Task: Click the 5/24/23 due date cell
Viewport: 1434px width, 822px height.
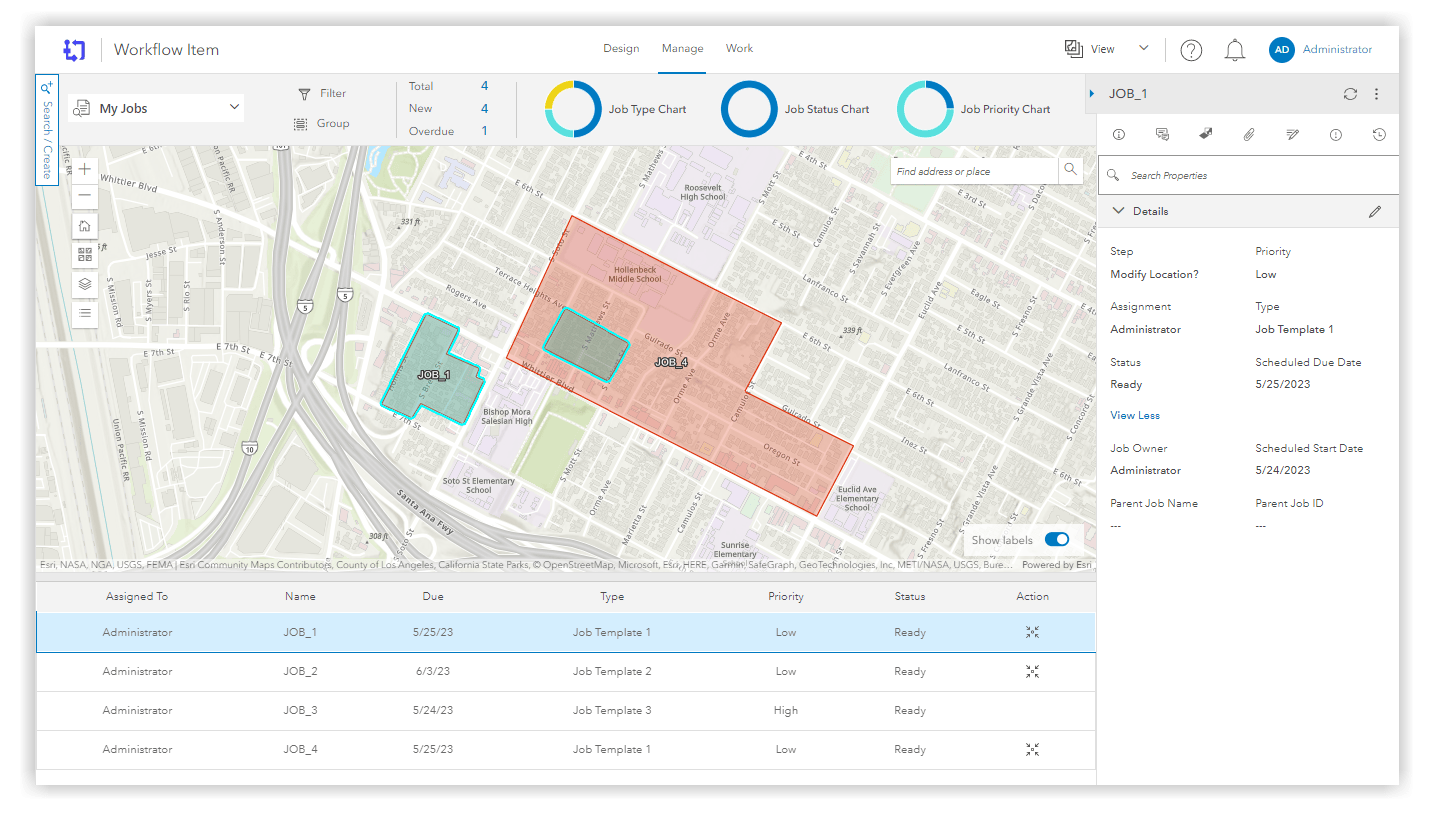Action: click(433, 710)
